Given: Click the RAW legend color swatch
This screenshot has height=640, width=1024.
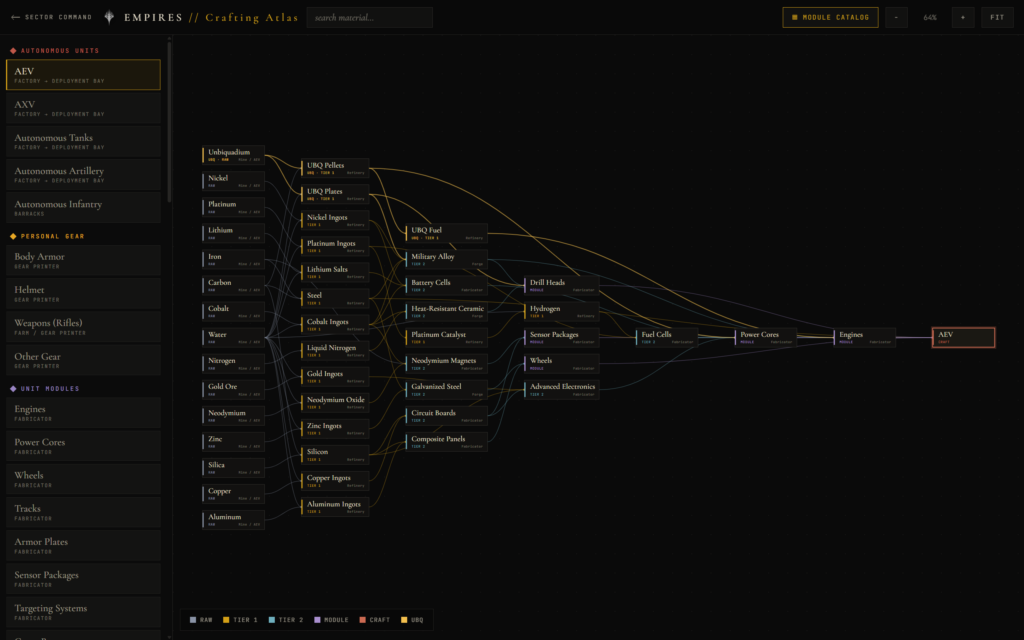Looking at the screenshot, I should tap(193, 620).
